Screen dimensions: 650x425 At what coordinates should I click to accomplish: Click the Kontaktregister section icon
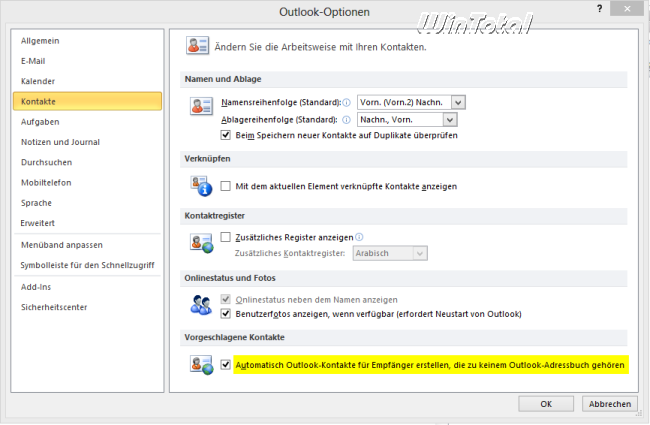(x=201, y=243)
